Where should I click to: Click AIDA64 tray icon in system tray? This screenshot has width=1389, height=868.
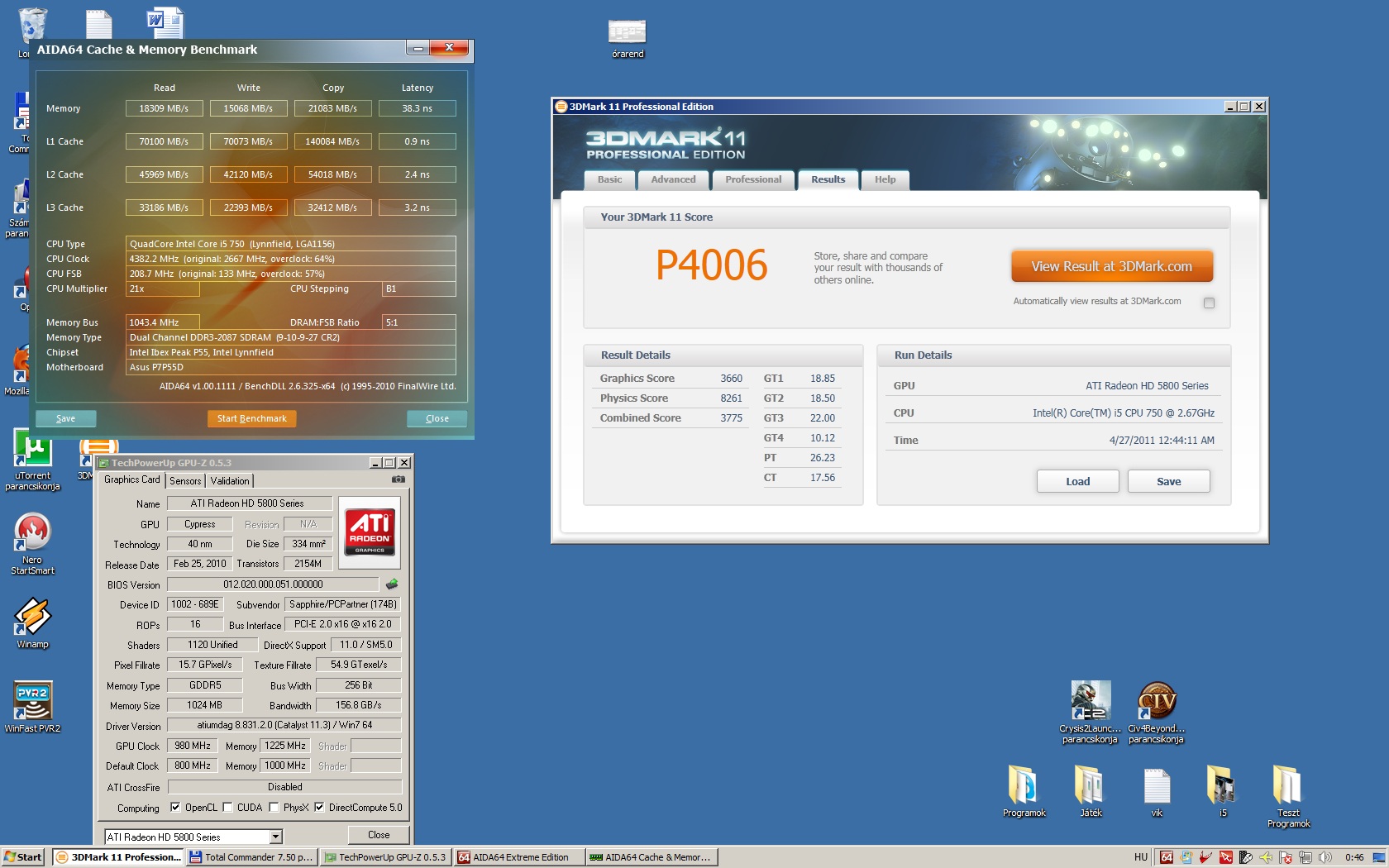tap(1166, 857)
